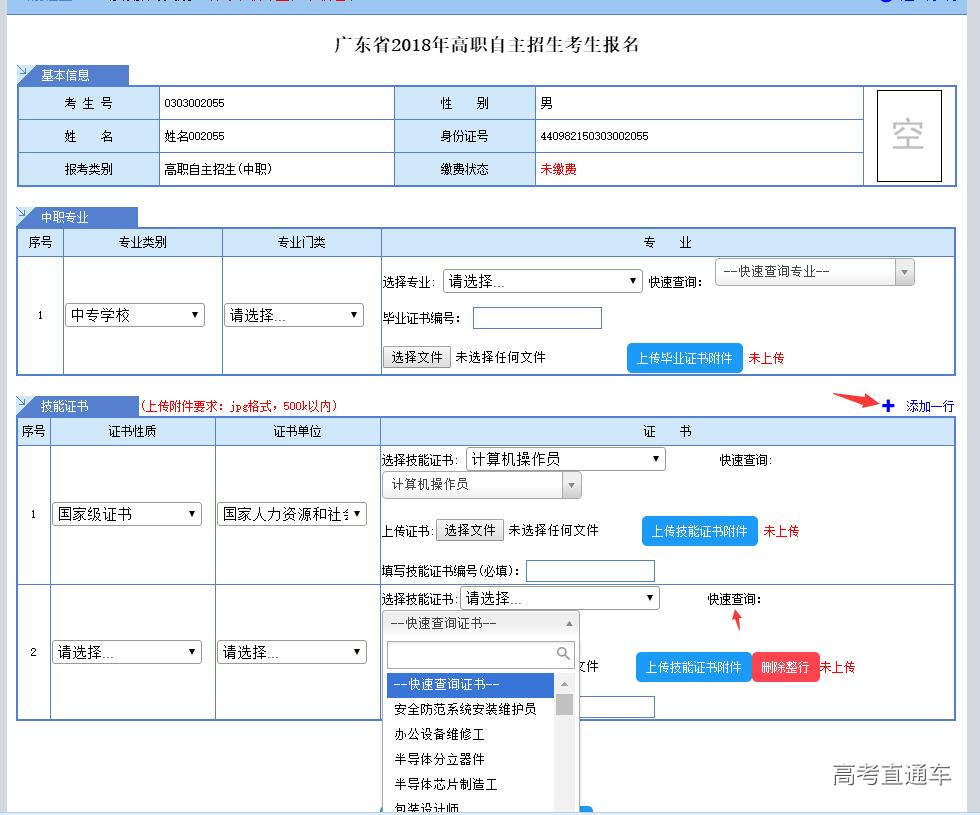
Task: Open the 中专学校 category dropdown
Action: [135, 315]
